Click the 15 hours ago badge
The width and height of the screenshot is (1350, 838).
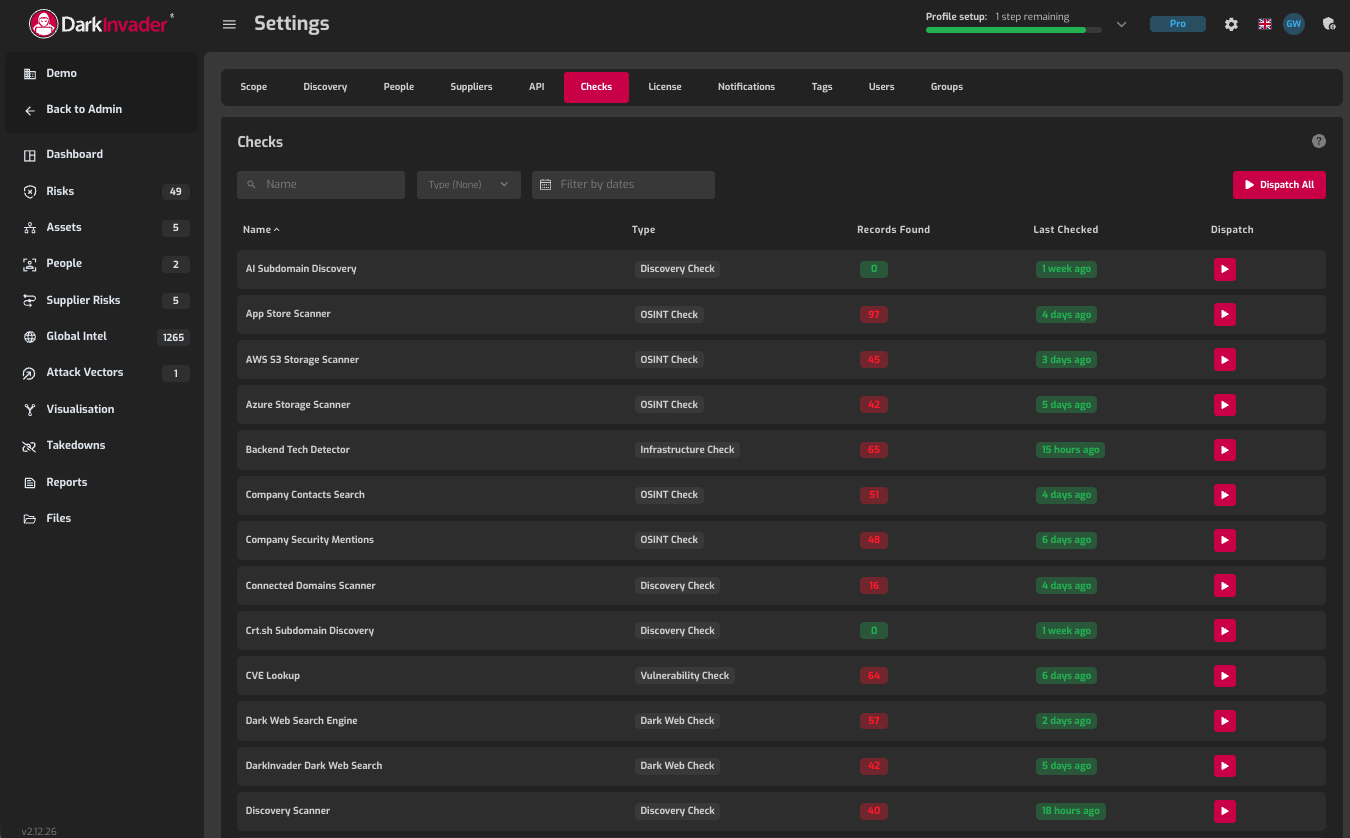[x=1070, y=450]
